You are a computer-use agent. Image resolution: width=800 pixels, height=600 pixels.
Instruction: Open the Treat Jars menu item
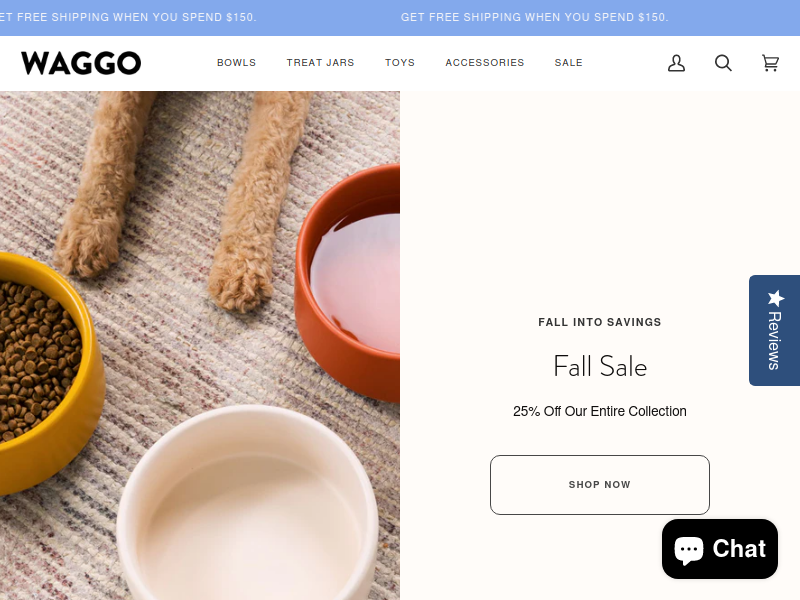click(320, 63)
